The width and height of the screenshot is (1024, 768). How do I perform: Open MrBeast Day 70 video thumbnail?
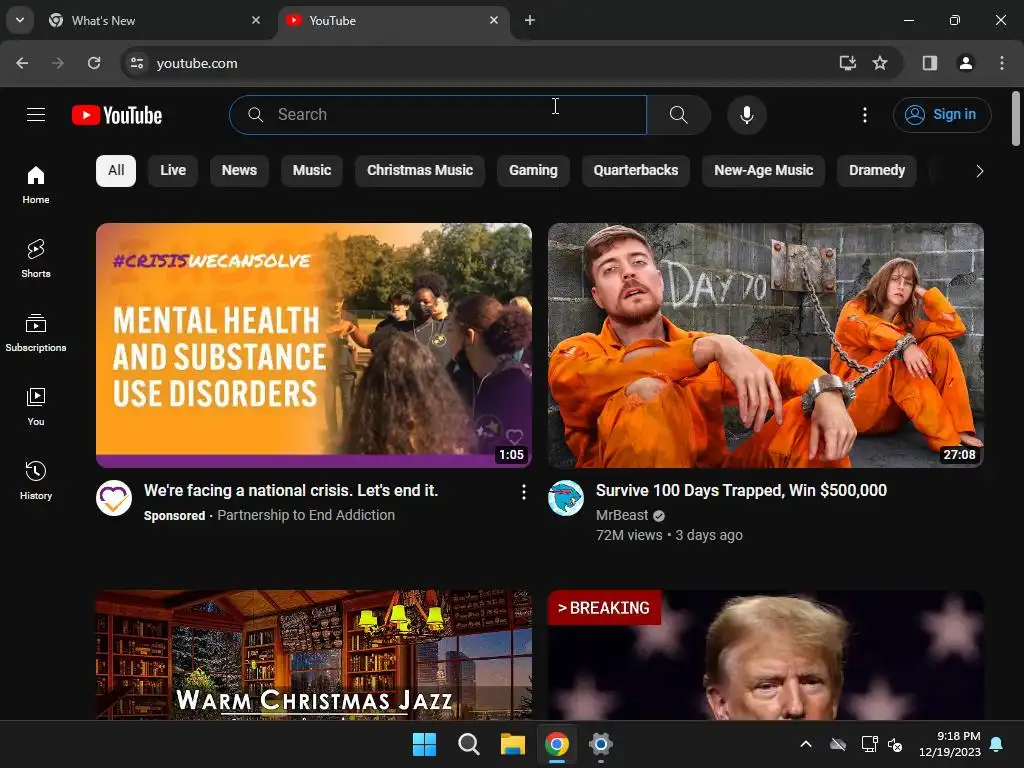click(x=765, y=345)
